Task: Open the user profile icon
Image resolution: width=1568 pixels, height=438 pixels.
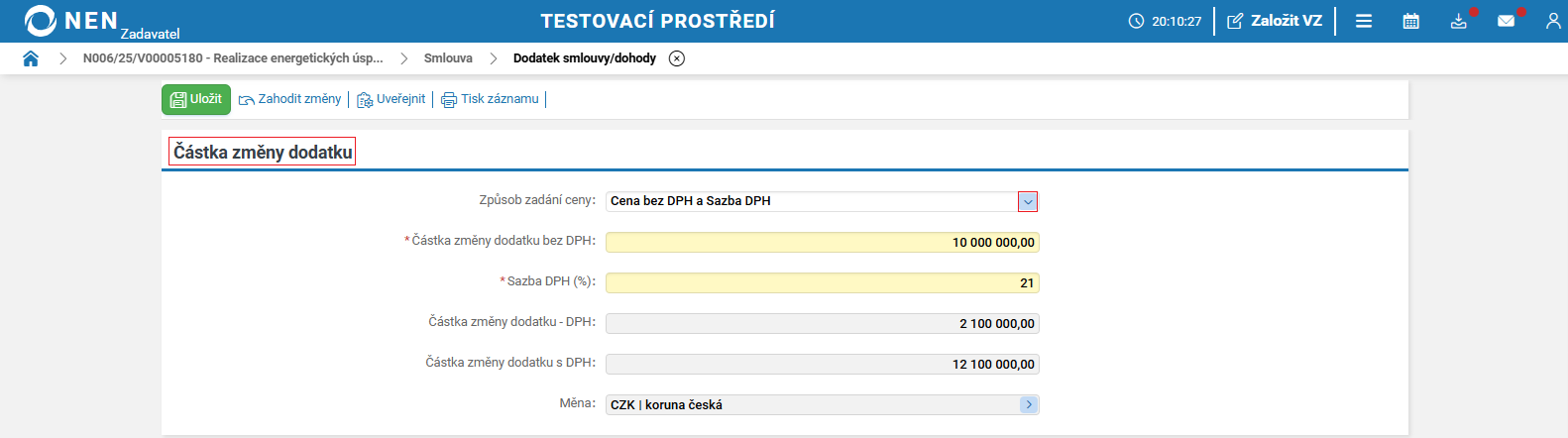Action: point(1553,21)
